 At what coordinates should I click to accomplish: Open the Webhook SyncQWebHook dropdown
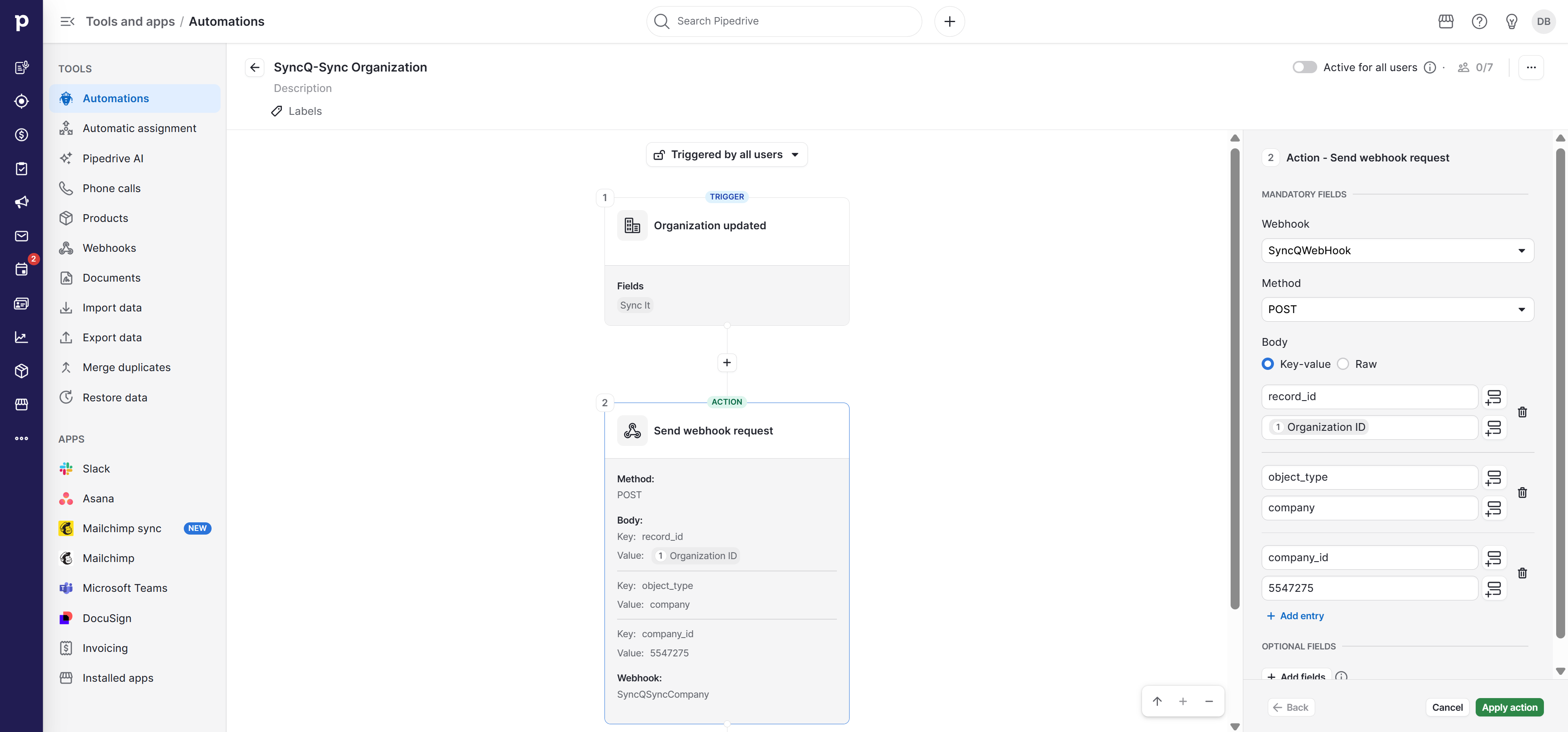(1398, 251)
